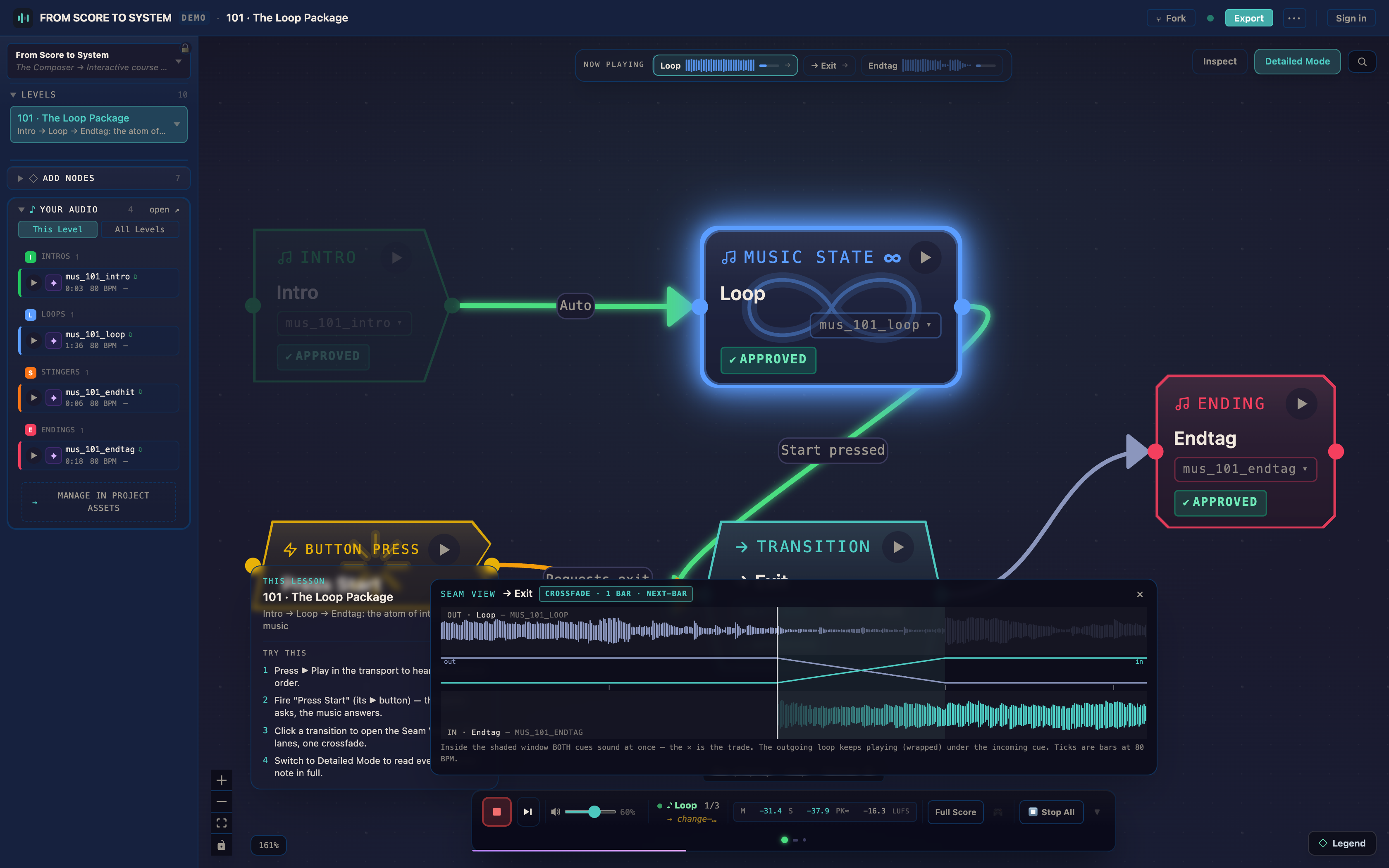Image resolution: width=1389 pixels, height=868 pixels.
Task: Skip to next with transport skip icon
Action: 528,812
